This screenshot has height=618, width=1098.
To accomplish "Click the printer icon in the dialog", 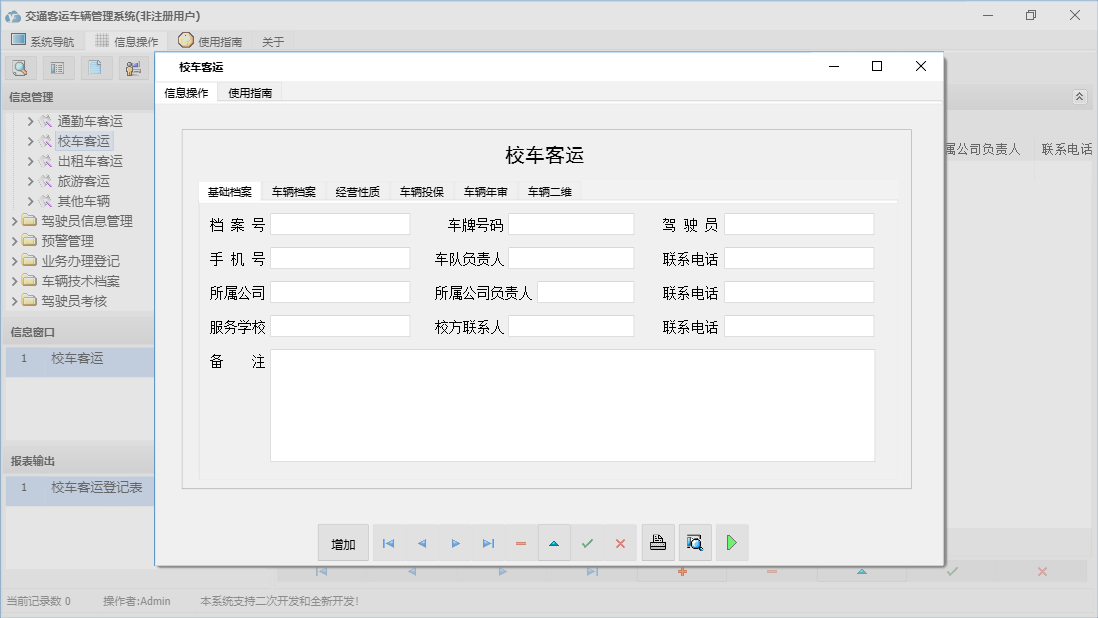I will click(x=658, y=543).
